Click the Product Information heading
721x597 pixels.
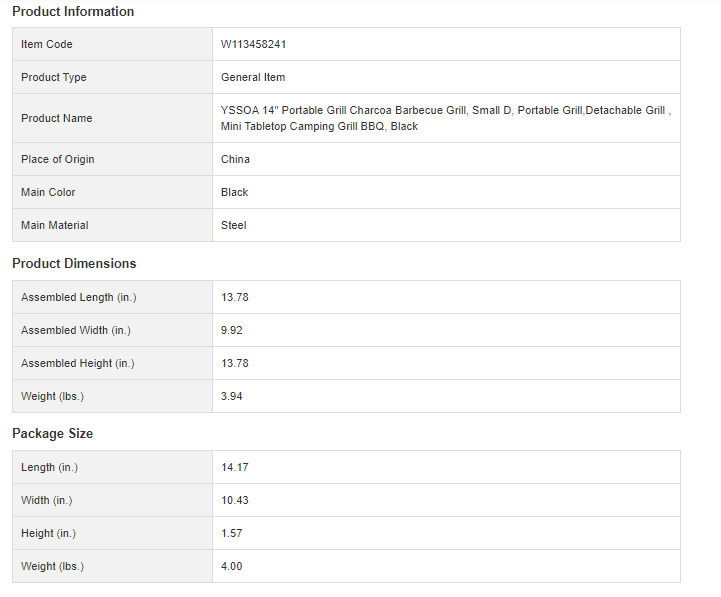click(x=73, y=12)
